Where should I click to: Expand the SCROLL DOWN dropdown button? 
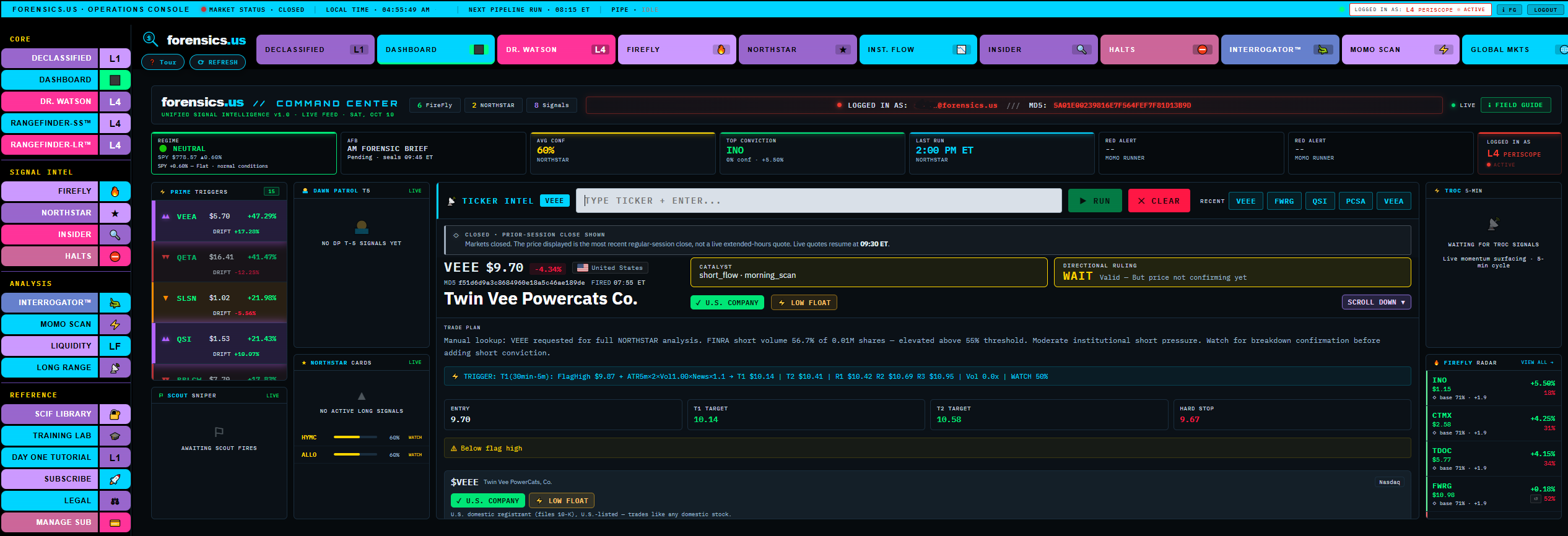(1376, 302)
